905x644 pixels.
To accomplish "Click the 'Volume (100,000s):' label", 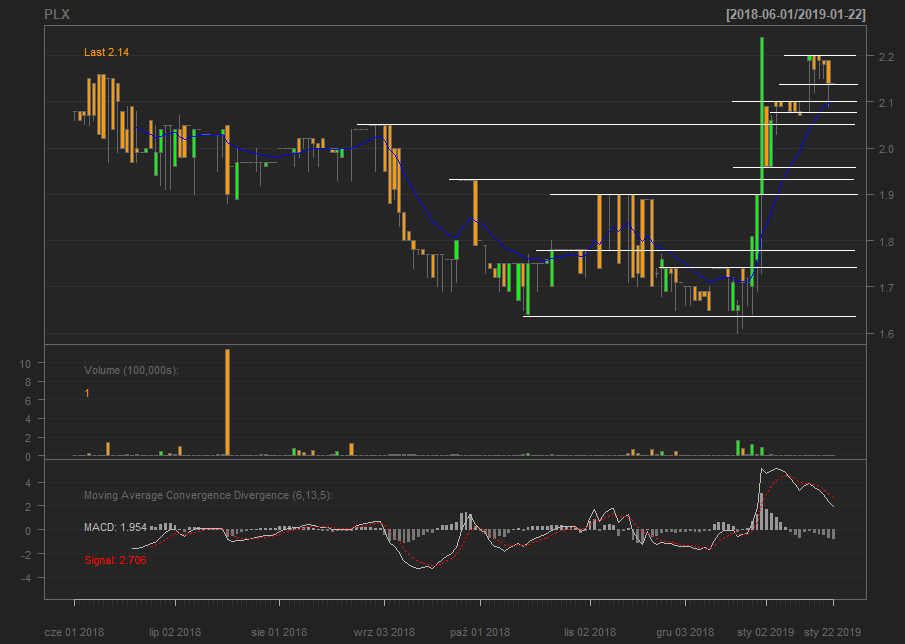I will pyautogui.click(x=132, y=370).
